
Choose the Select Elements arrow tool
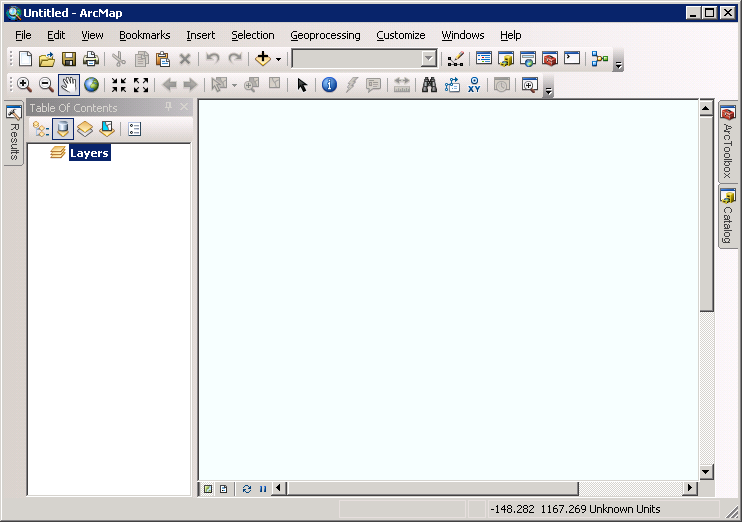coord(302,85)
